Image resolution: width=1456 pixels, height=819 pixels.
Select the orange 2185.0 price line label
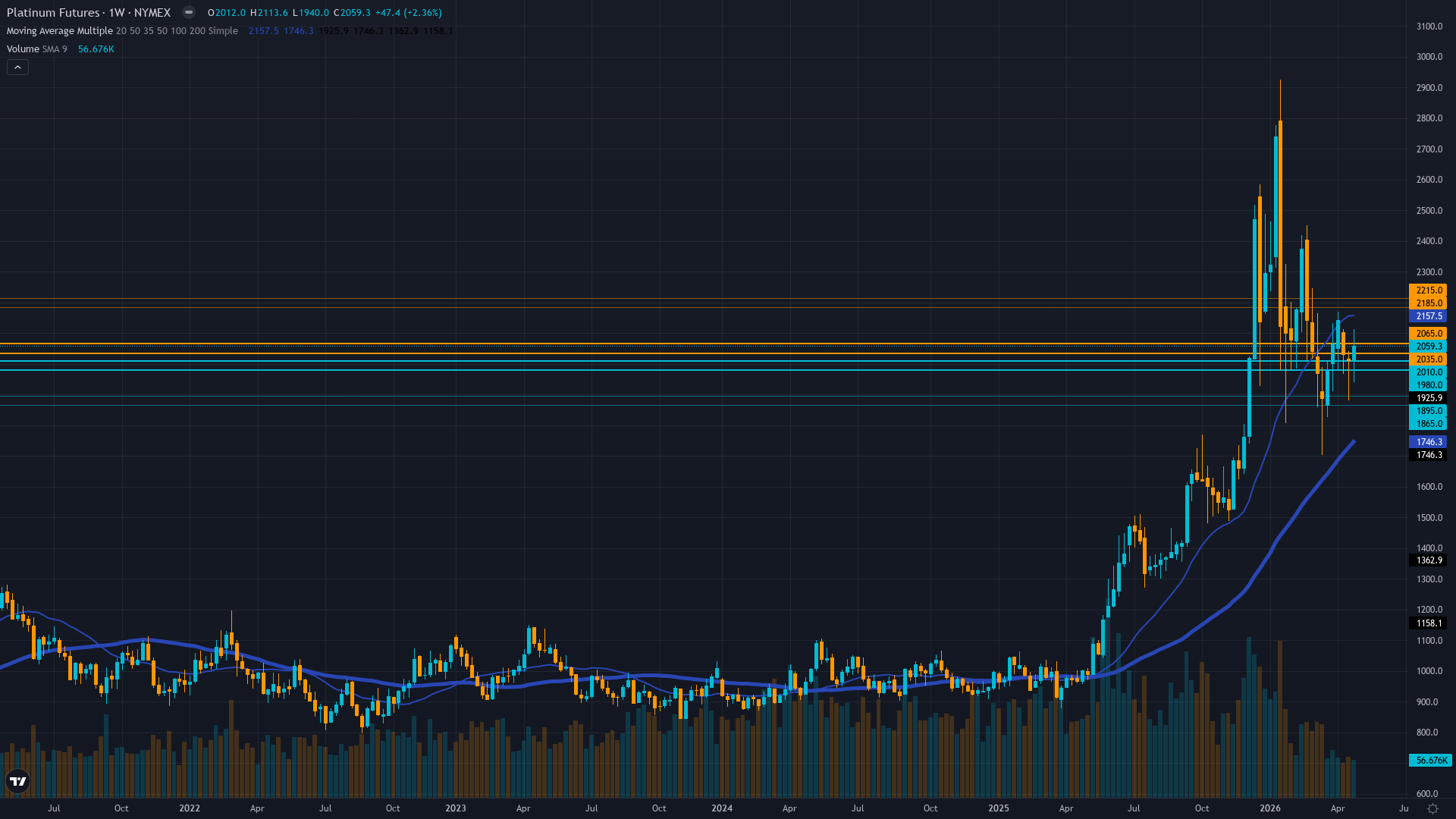pos(1428,303)
